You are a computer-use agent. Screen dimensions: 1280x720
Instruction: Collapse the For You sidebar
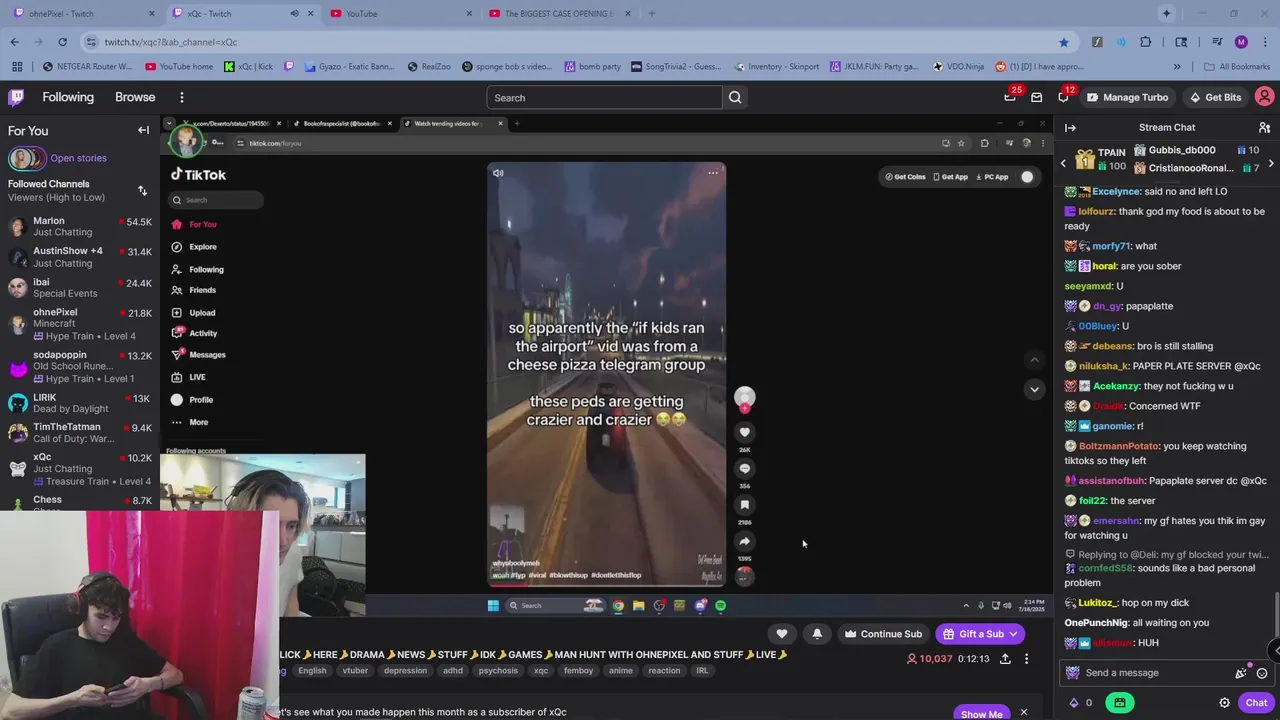tap(143, 130)
